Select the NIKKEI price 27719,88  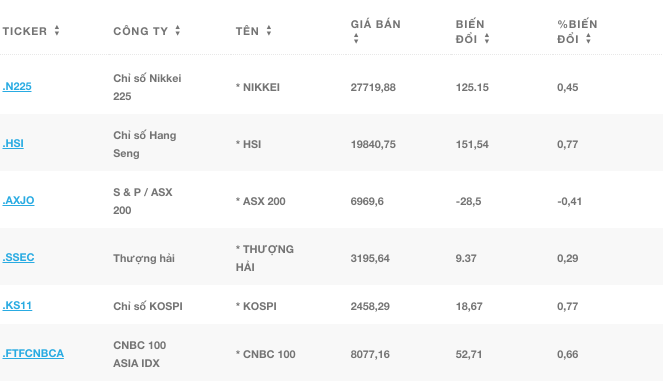coord(373,87)
